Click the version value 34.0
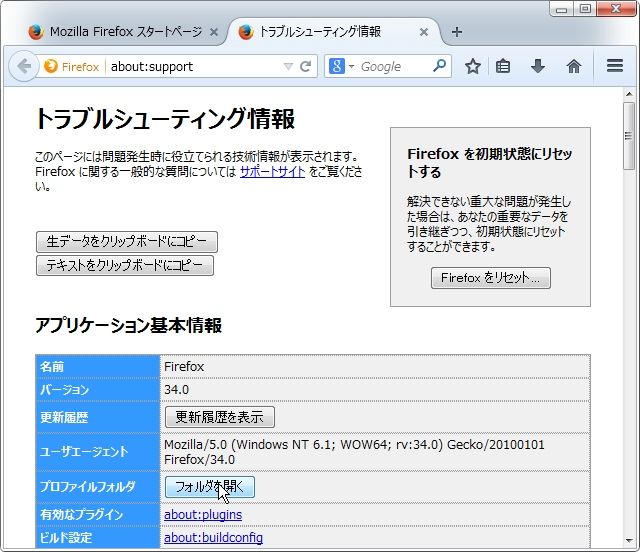Screen dimensions: 640x552 coord(176,390)
